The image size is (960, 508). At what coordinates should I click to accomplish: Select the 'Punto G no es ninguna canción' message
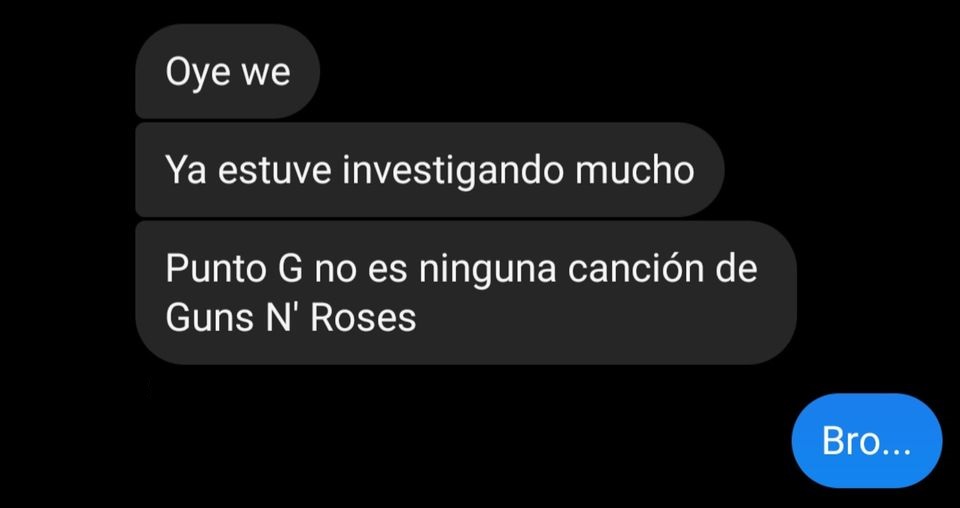(x=466, y=293)
